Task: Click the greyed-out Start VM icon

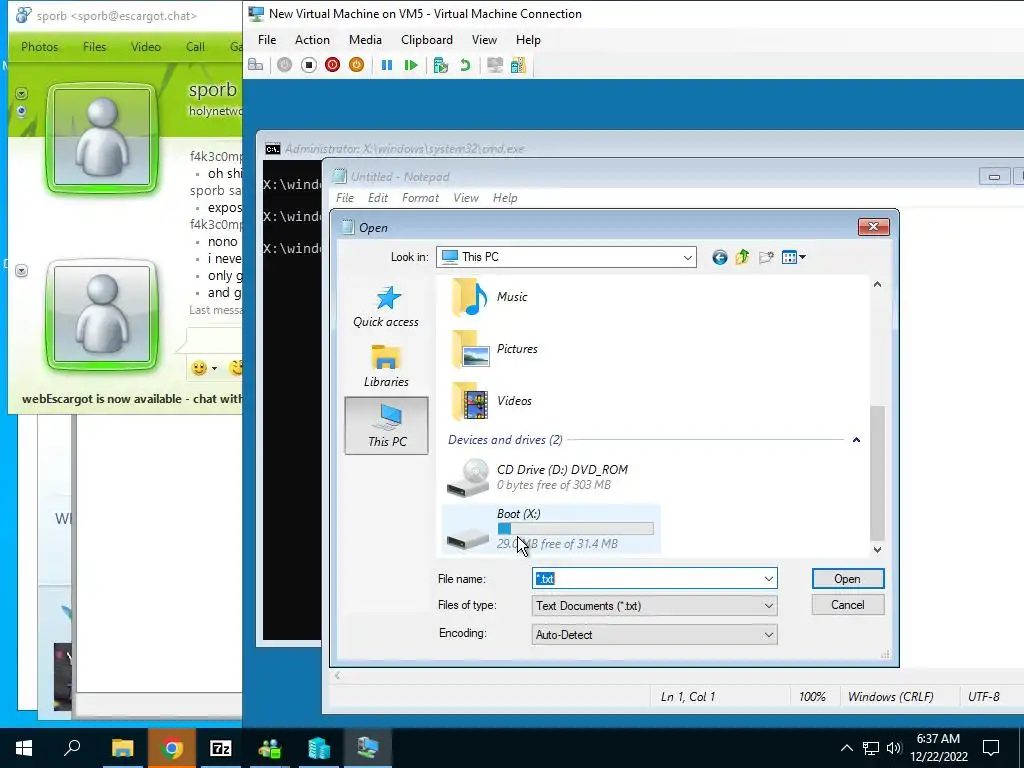Action: (284, 65)
